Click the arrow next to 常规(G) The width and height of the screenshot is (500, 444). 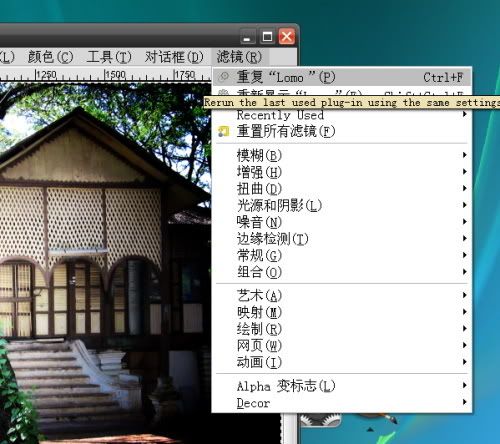pos(465,255)
